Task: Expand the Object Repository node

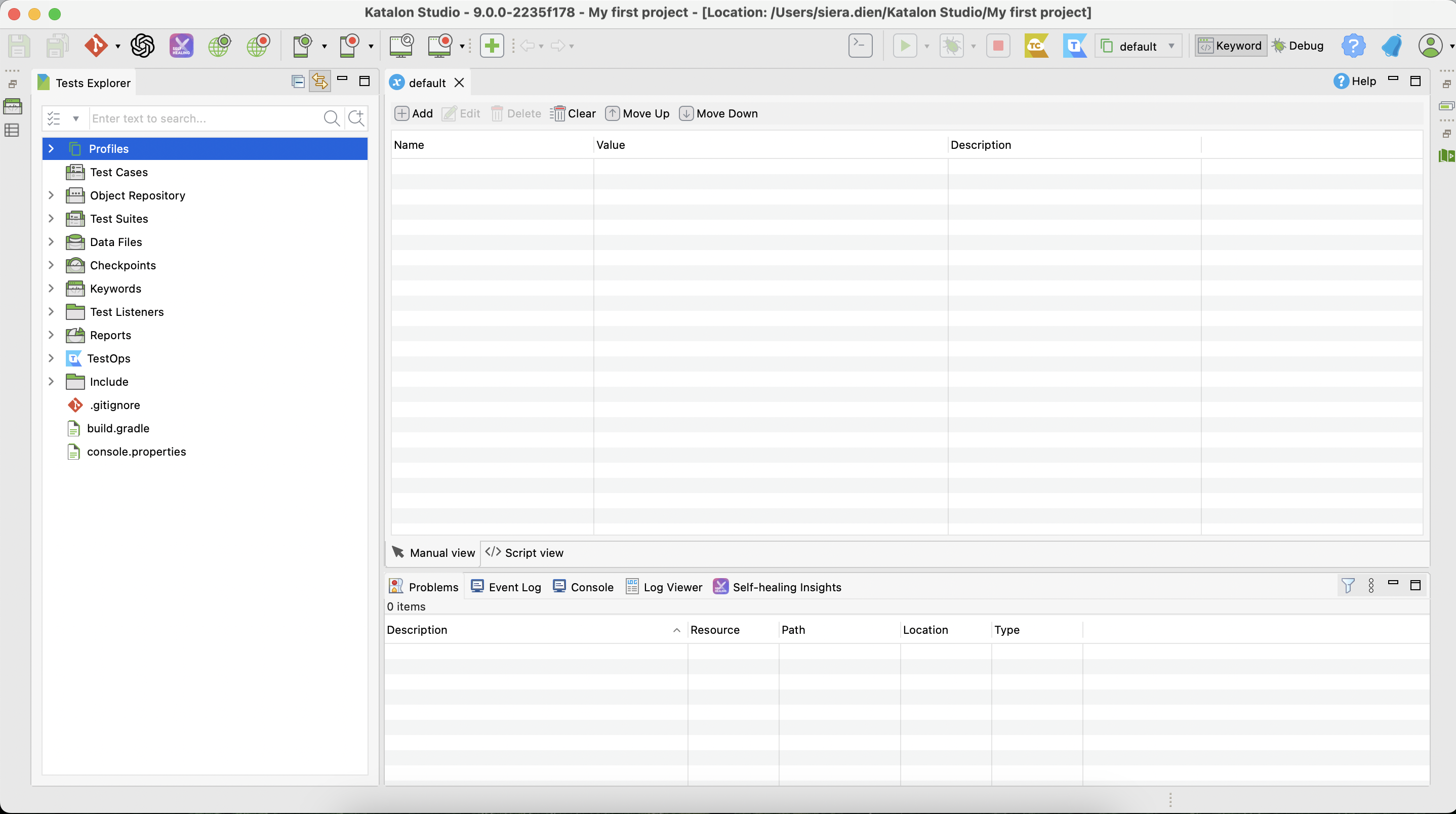Action: 51,195
